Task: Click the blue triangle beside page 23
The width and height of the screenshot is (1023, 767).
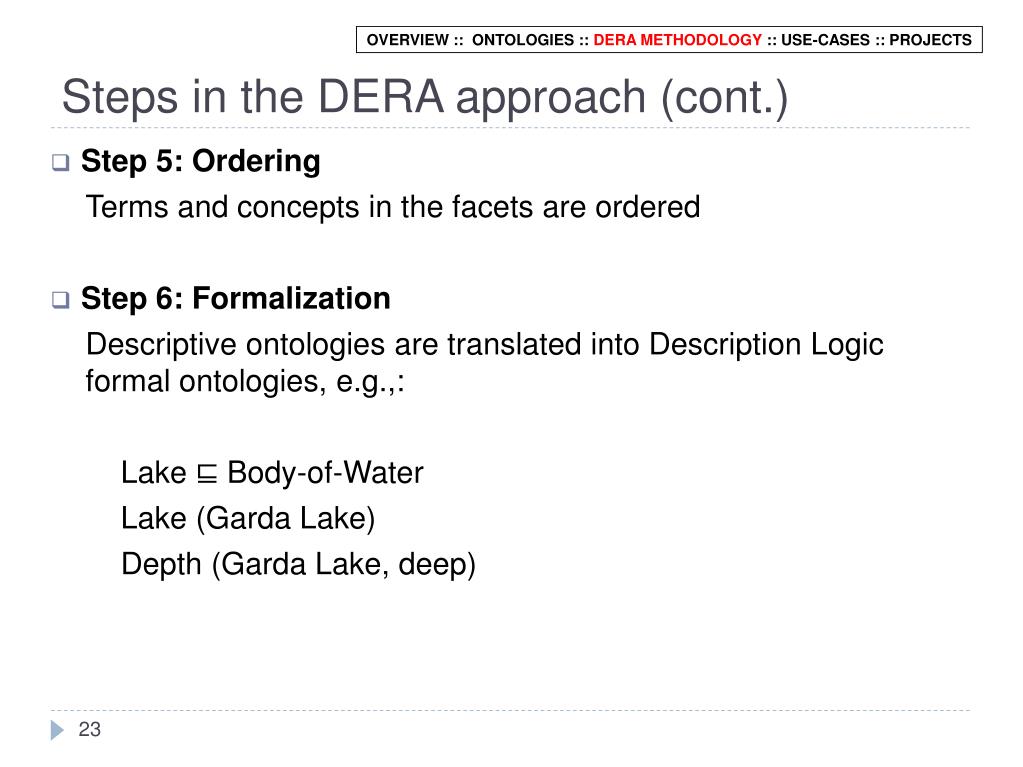Action: (x=57, y=730)
